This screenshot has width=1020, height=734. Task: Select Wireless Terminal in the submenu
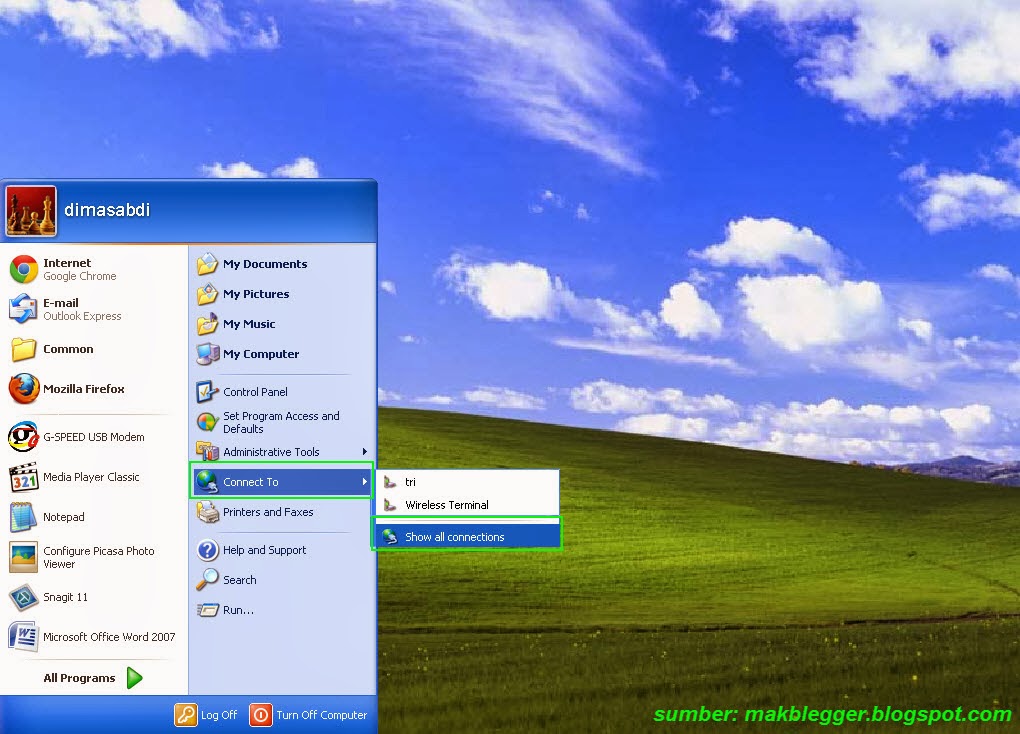[467, 505]
